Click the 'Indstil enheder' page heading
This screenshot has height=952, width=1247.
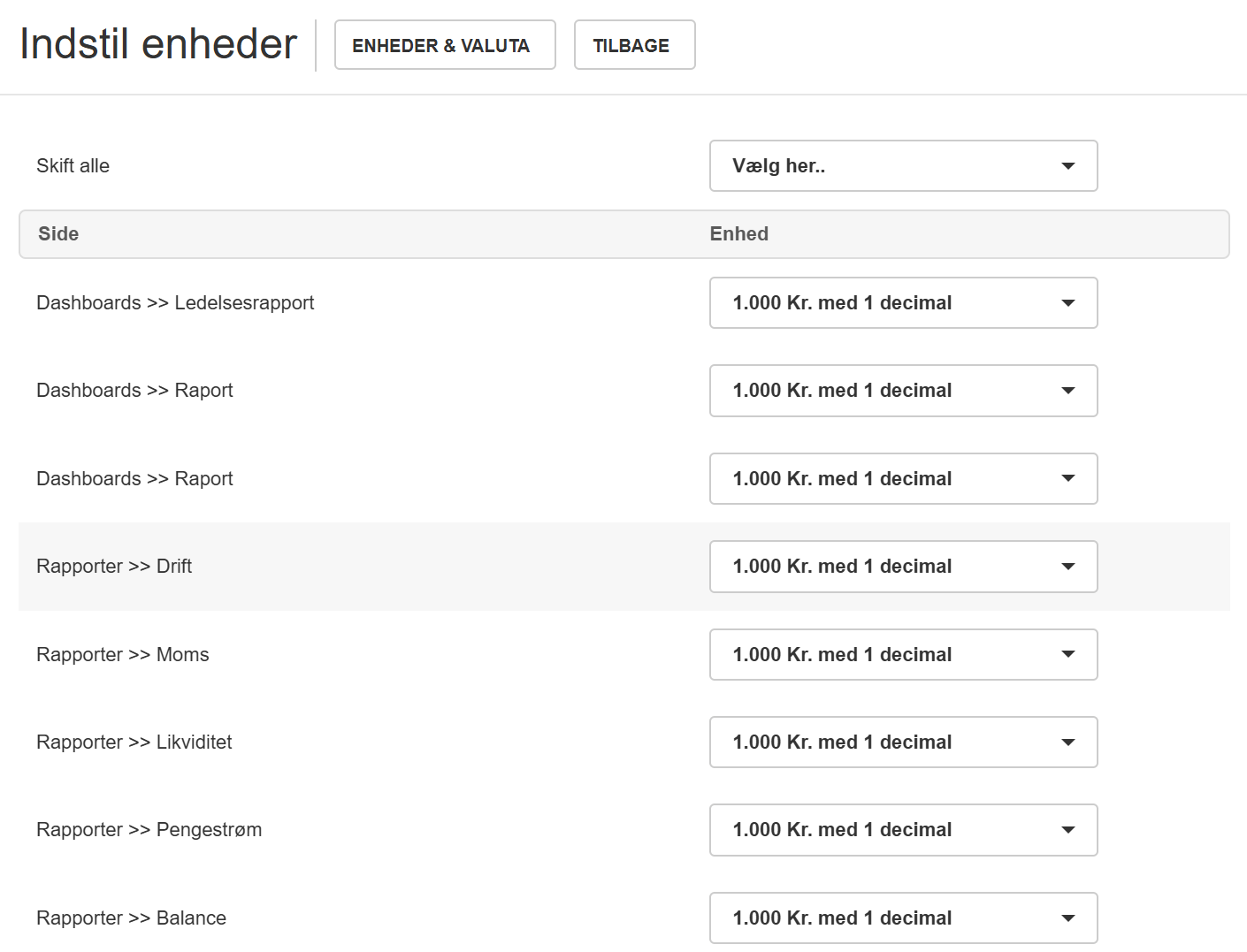(158, 44)
